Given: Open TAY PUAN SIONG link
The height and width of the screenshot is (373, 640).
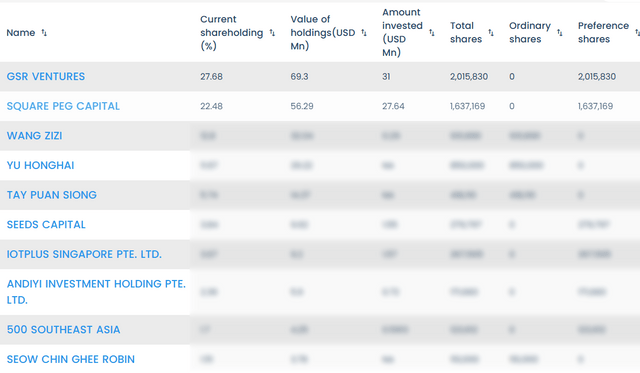Looking at the screenshot, I should 51,195.
